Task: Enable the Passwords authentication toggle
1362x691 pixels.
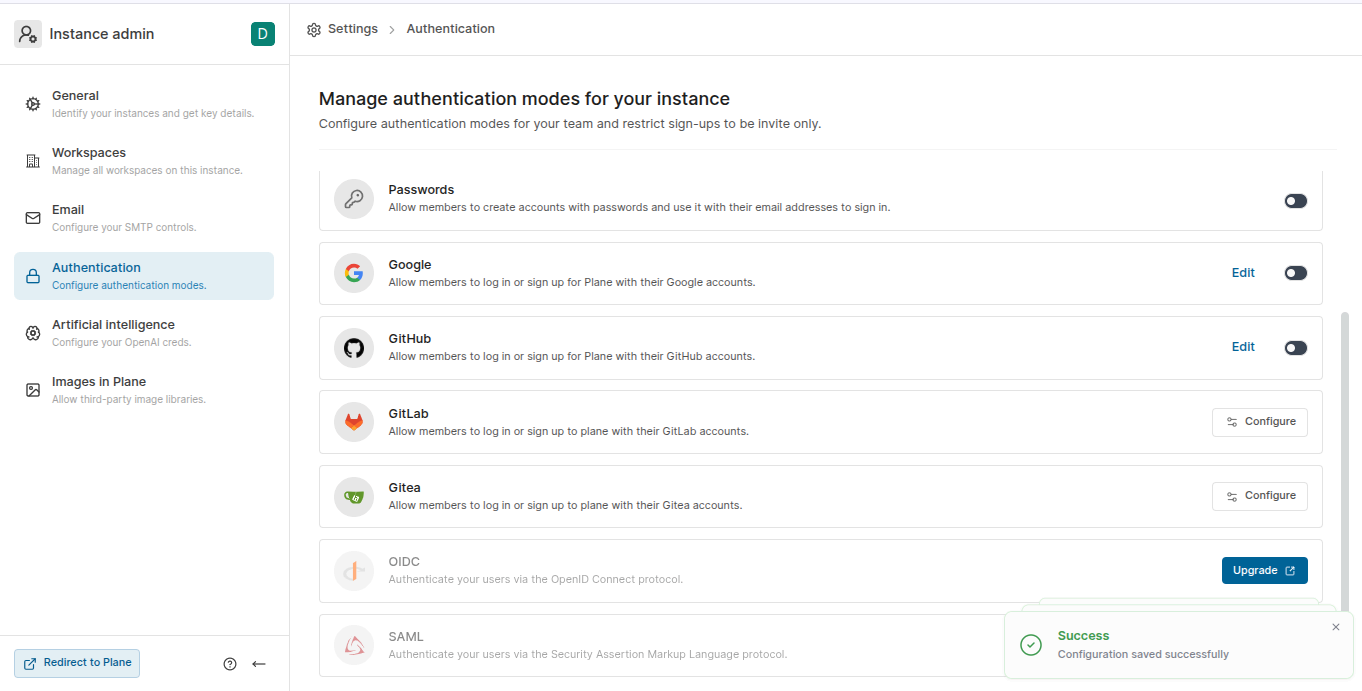Action: (1295, 201)
